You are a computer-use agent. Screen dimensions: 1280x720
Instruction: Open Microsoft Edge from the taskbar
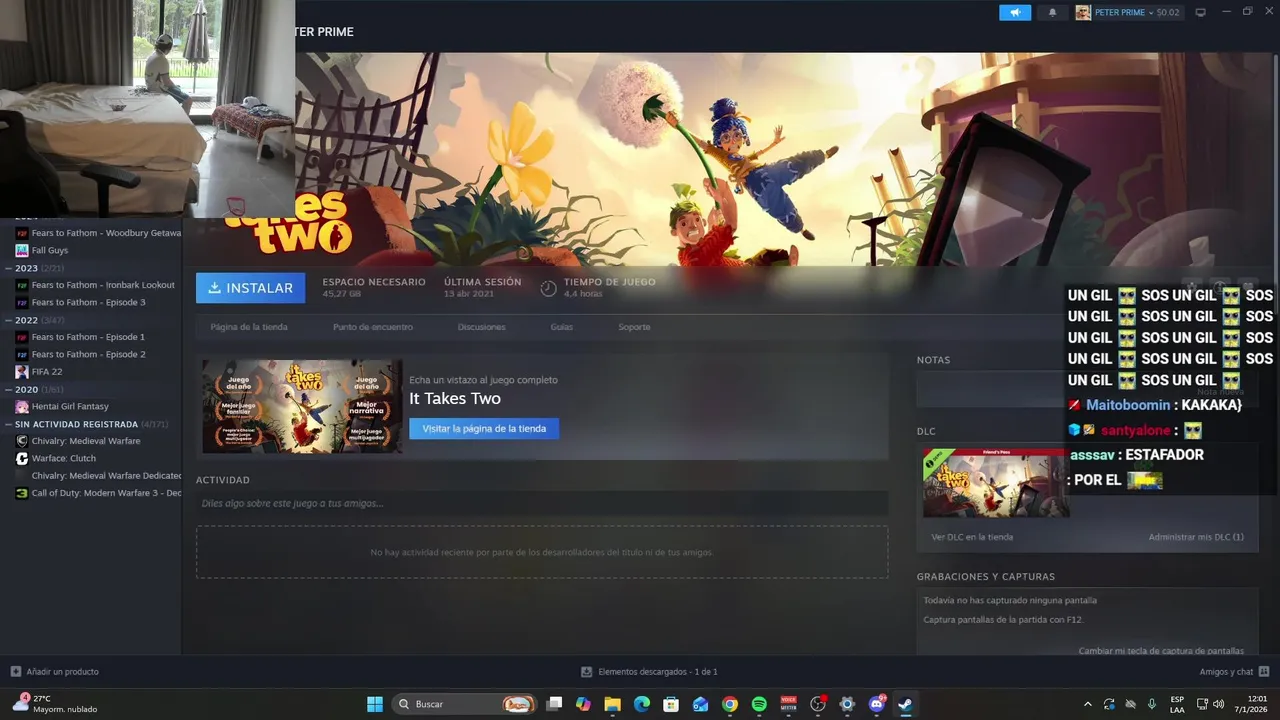pyautogui.click(x=642, y=704)
